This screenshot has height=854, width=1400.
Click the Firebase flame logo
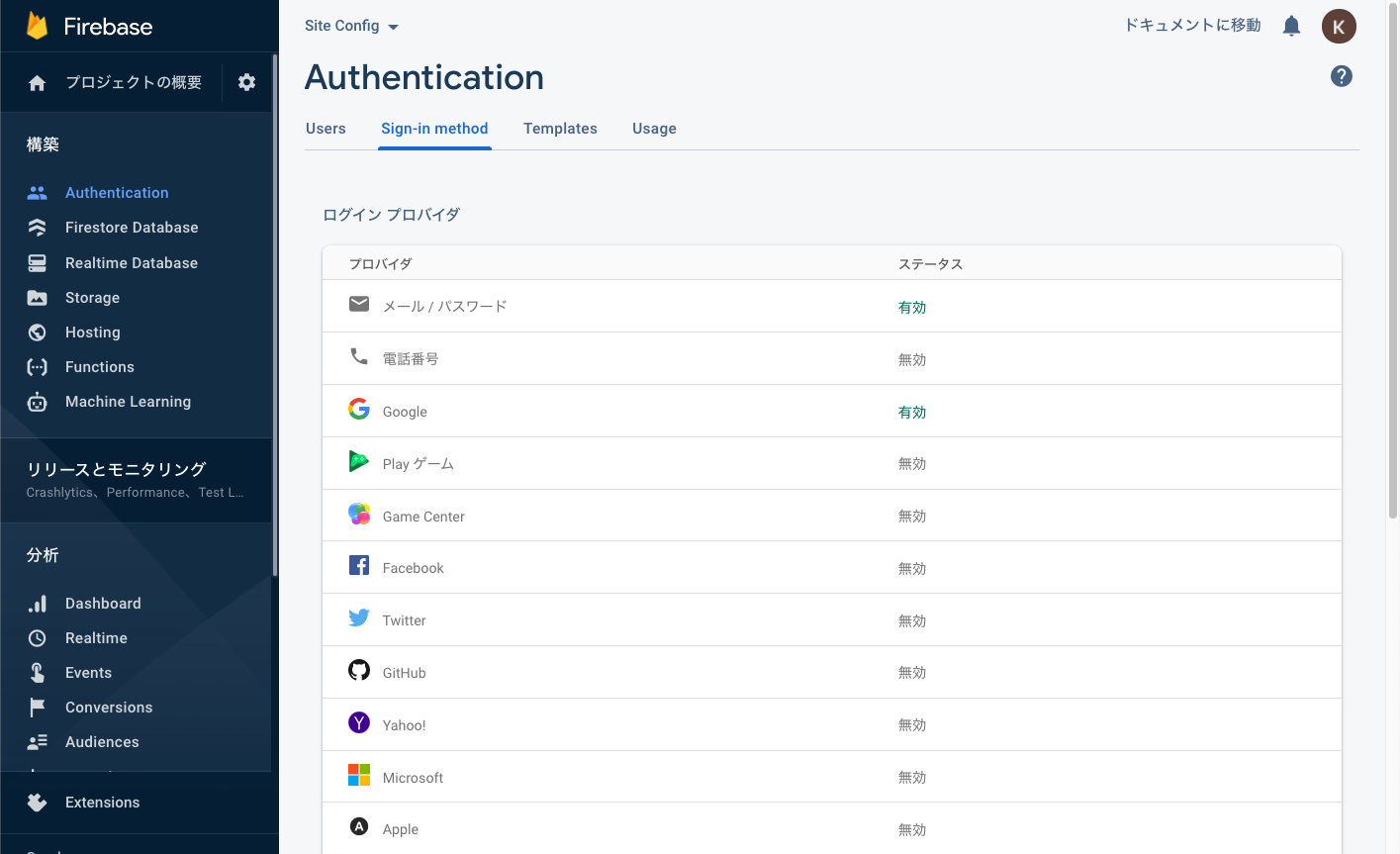pyautogui.click(x=38, y=26)
